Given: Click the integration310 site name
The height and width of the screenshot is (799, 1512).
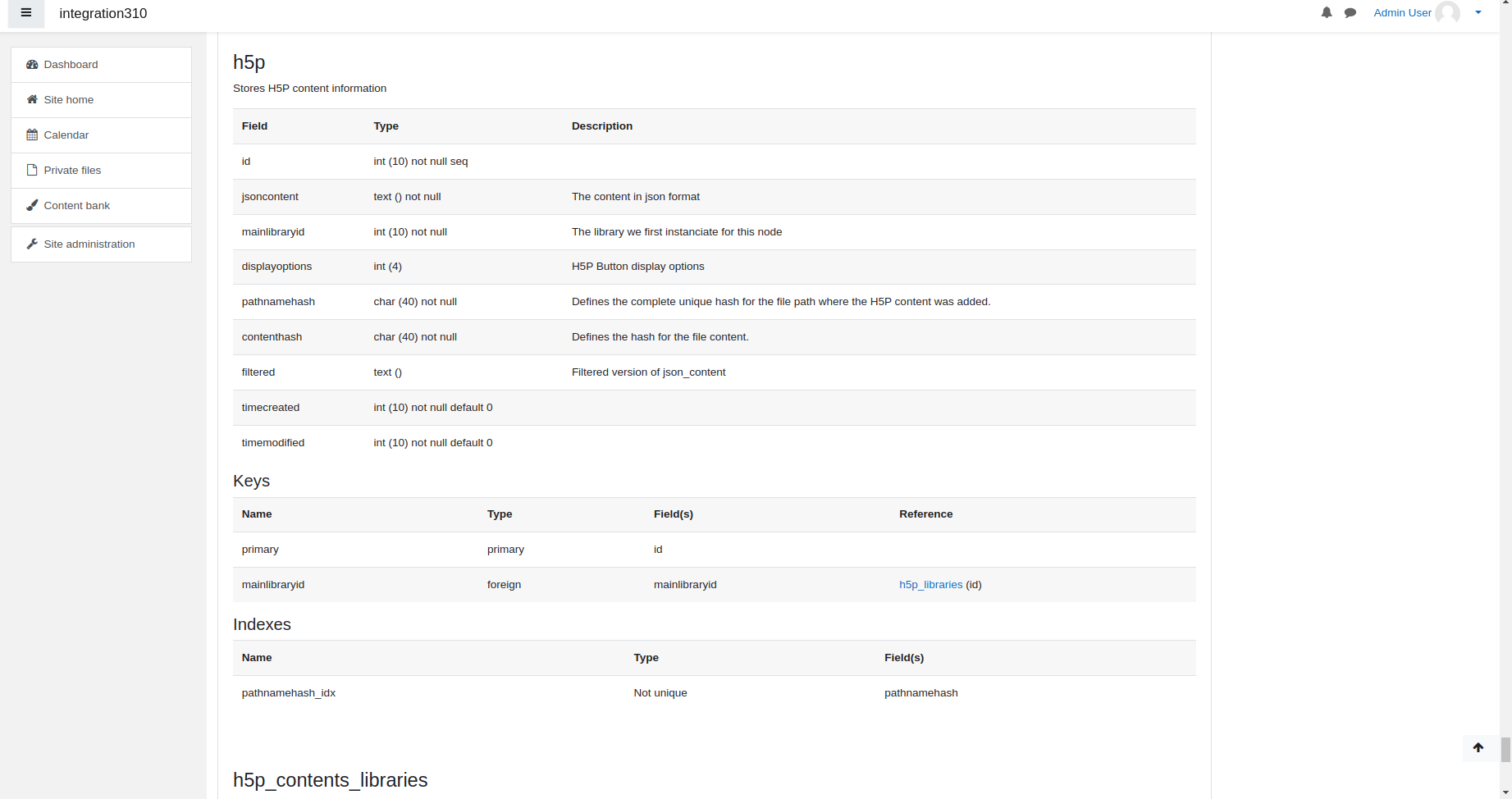Looking at the screenshot, I should [x=103, y=13].
